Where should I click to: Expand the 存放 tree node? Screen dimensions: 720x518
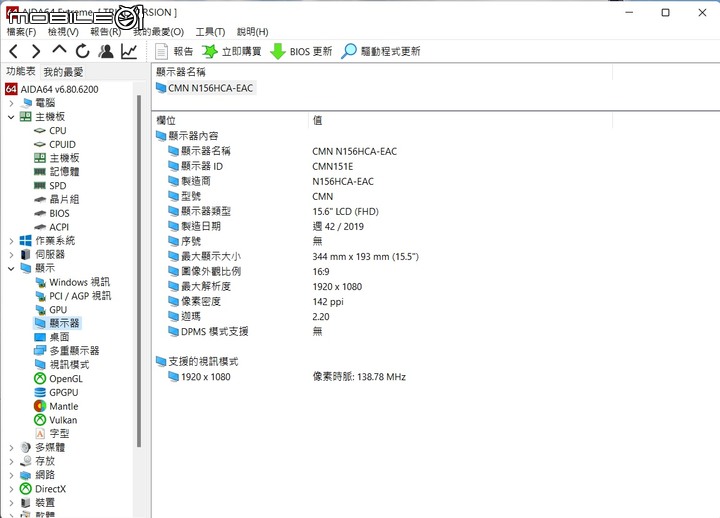point(11,461)
